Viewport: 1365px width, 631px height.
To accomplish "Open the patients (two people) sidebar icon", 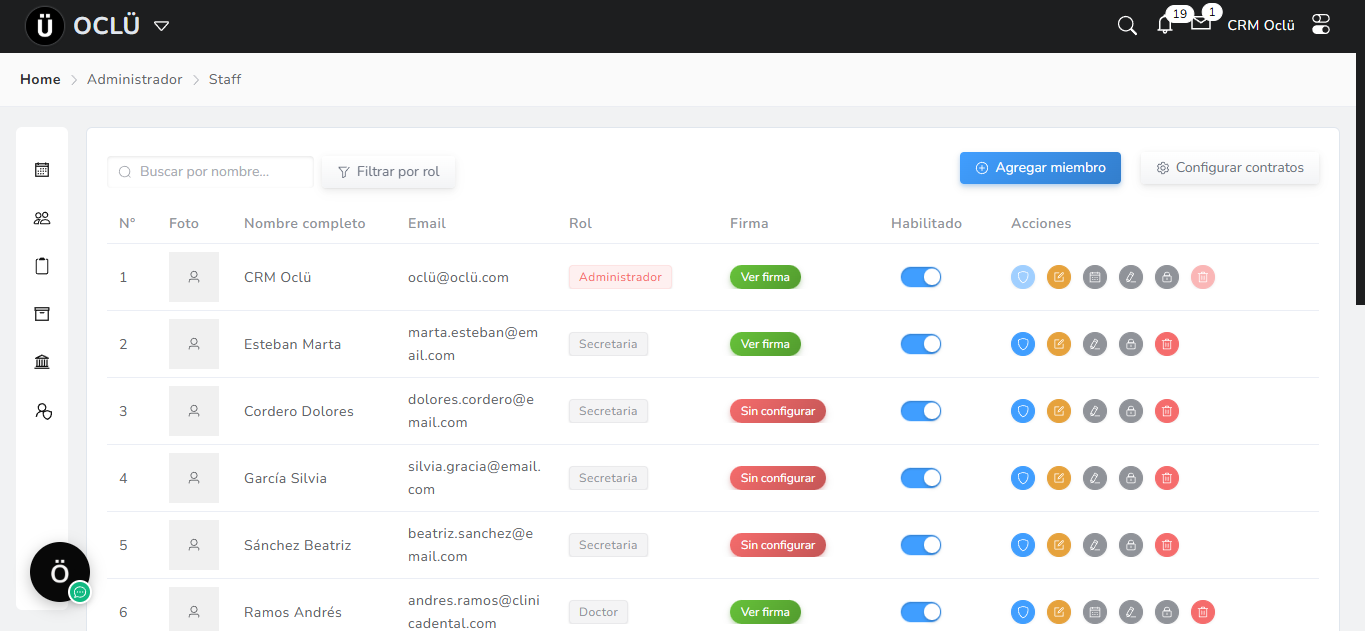I will click(42, 218).
